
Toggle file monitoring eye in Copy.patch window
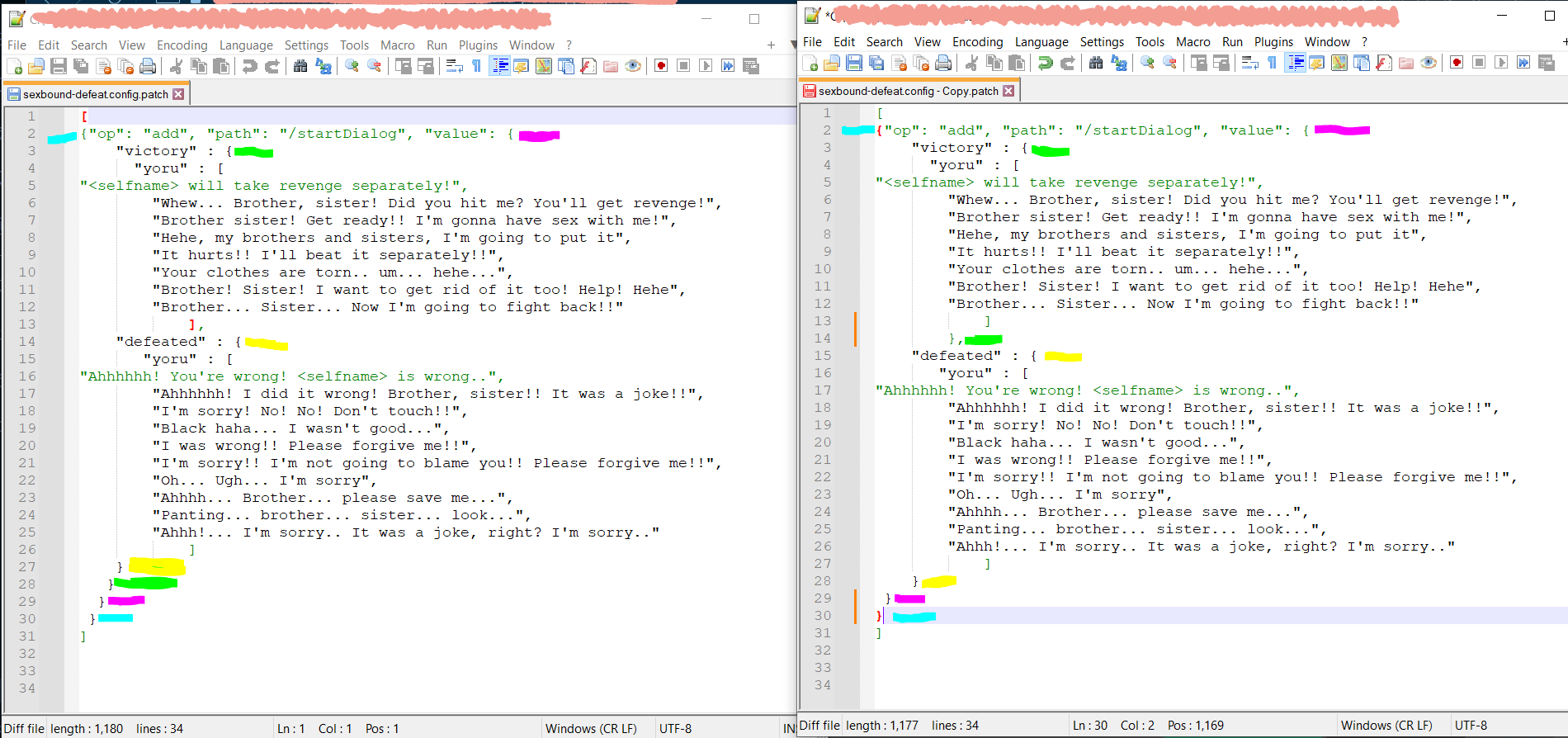coord(1429,63)
